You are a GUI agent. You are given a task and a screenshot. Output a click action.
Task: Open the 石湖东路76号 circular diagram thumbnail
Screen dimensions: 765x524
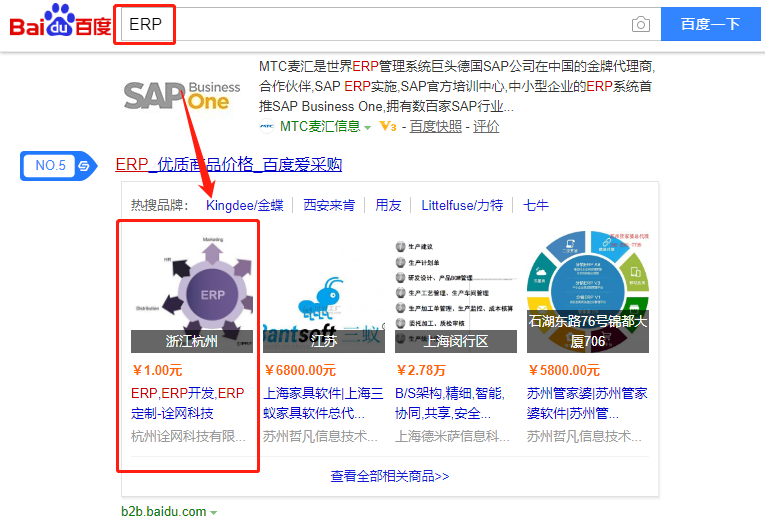(588, 292)
